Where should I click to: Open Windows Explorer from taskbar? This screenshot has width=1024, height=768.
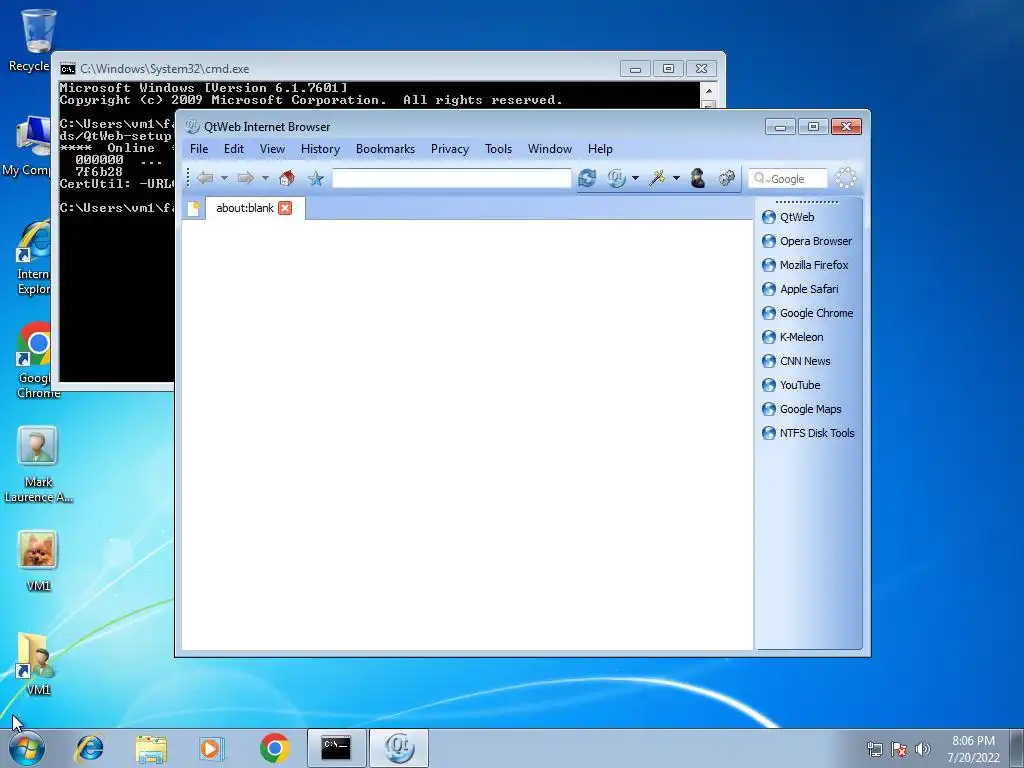[151, 748]
